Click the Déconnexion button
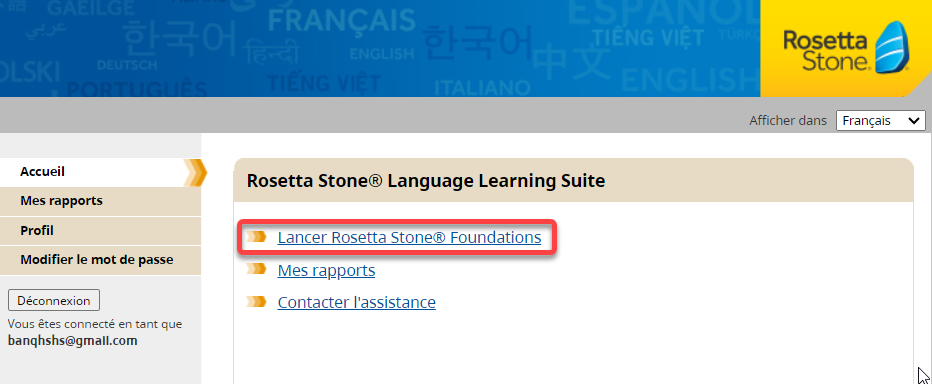 coord(54,301)
